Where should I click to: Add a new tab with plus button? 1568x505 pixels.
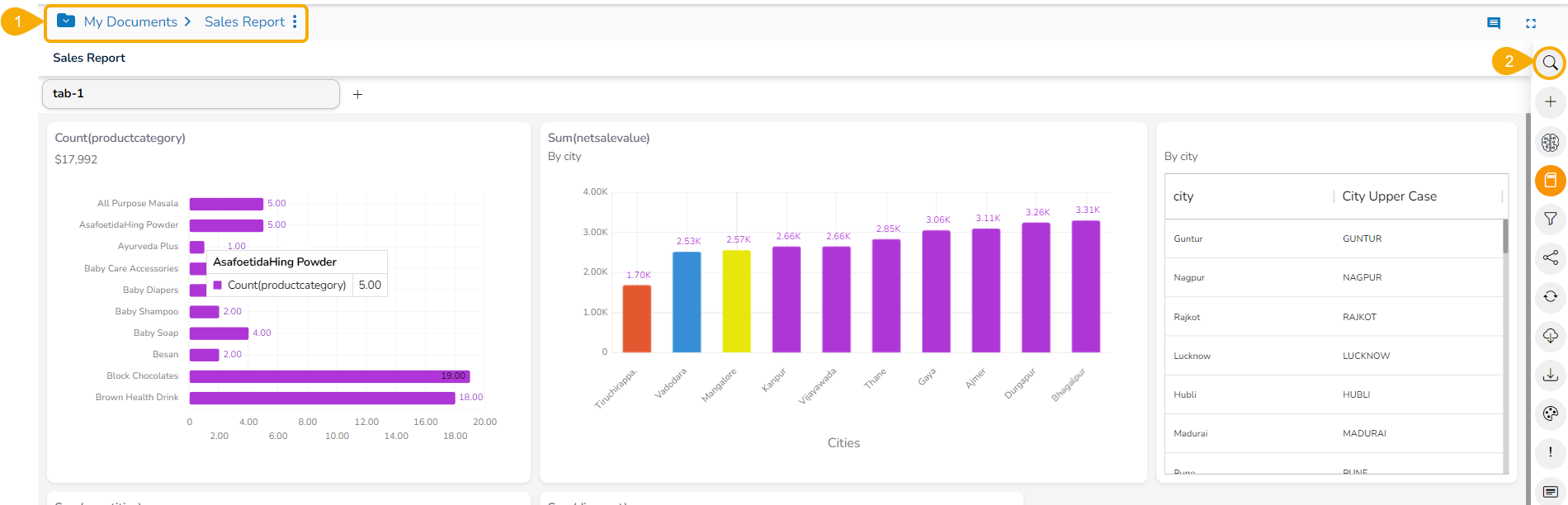[x=357, y=95]
